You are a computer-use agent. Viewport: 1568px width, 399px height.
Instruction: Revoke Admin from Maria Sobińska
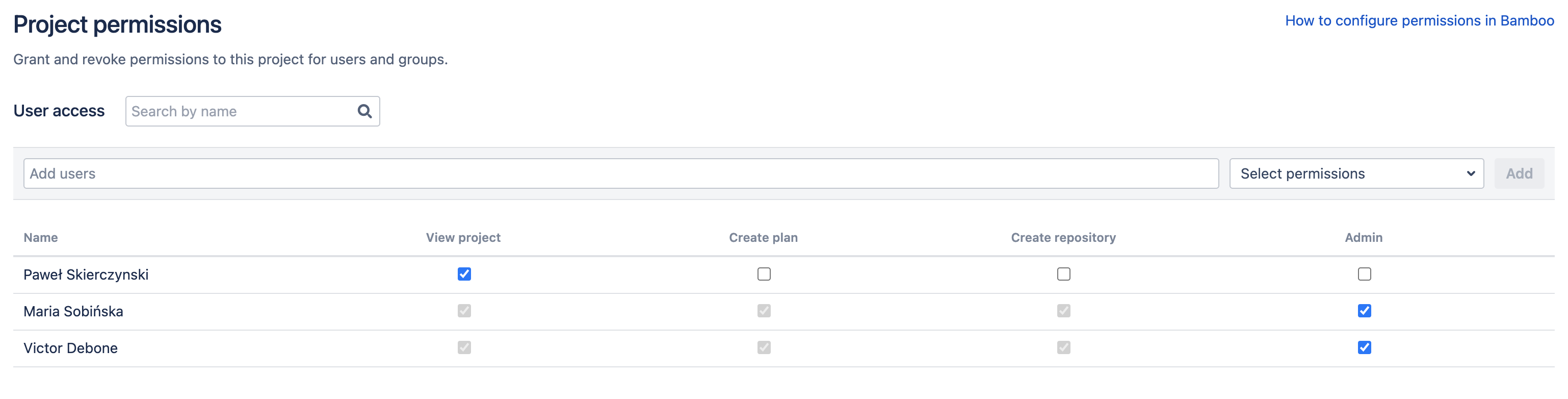click(1364, 311)
